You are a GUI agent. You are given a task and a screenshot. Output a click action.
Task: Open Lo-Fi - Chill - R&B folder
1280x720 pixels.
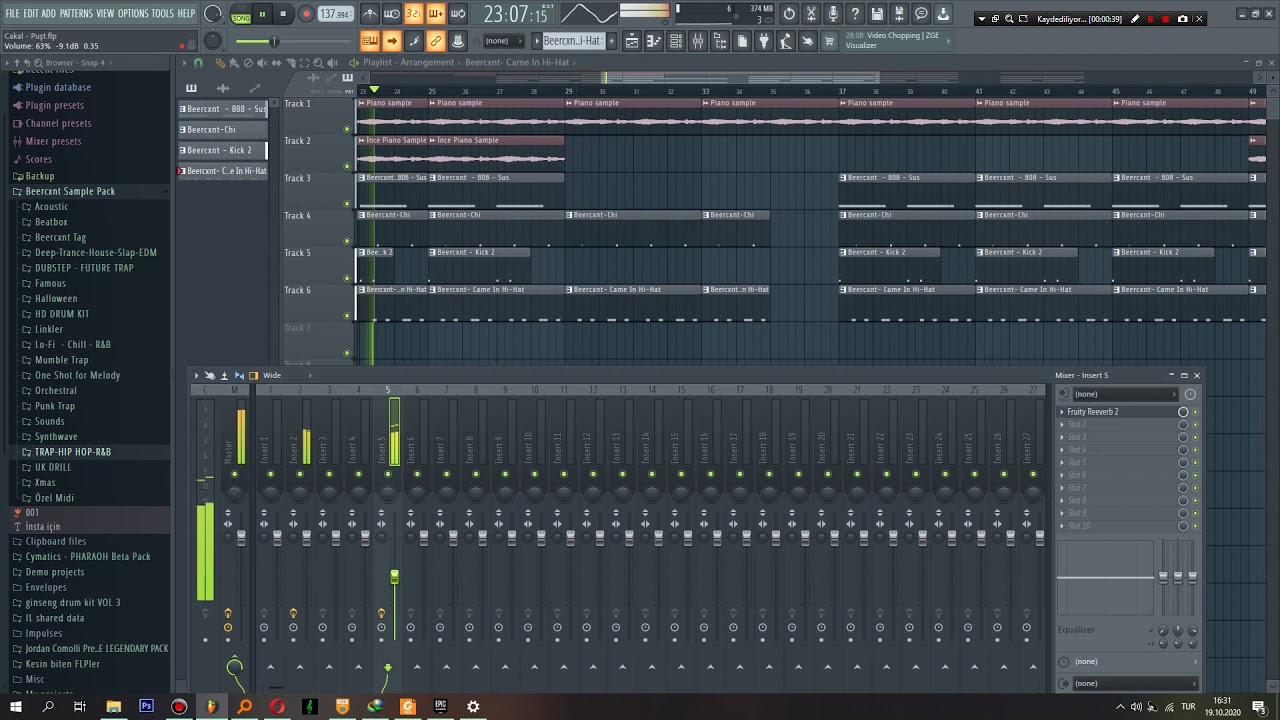[x=72, y=344]
